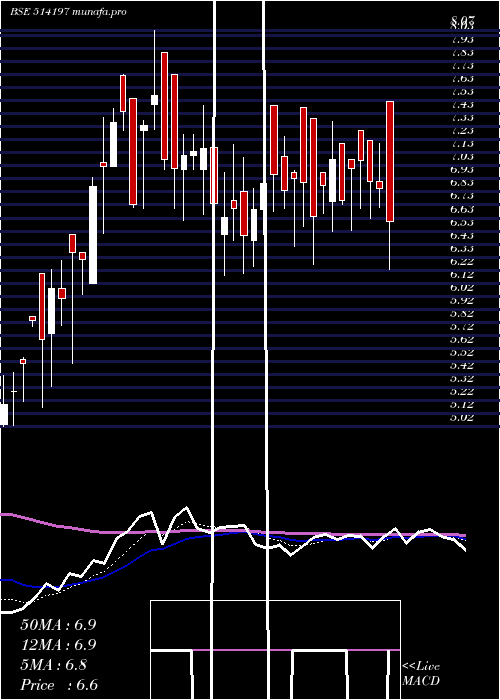Viewport: 500px width, 700px height.
Task: Click the 7.03 price axis label
Action: pyautogui.click(x=462, y=157)
